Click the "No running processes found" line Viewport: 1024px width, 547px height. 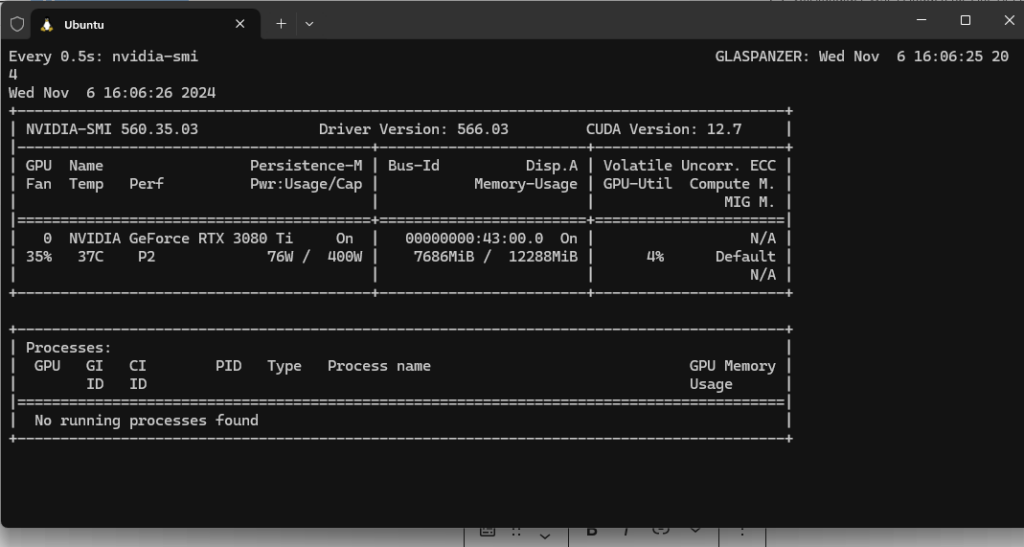point(146,421)
